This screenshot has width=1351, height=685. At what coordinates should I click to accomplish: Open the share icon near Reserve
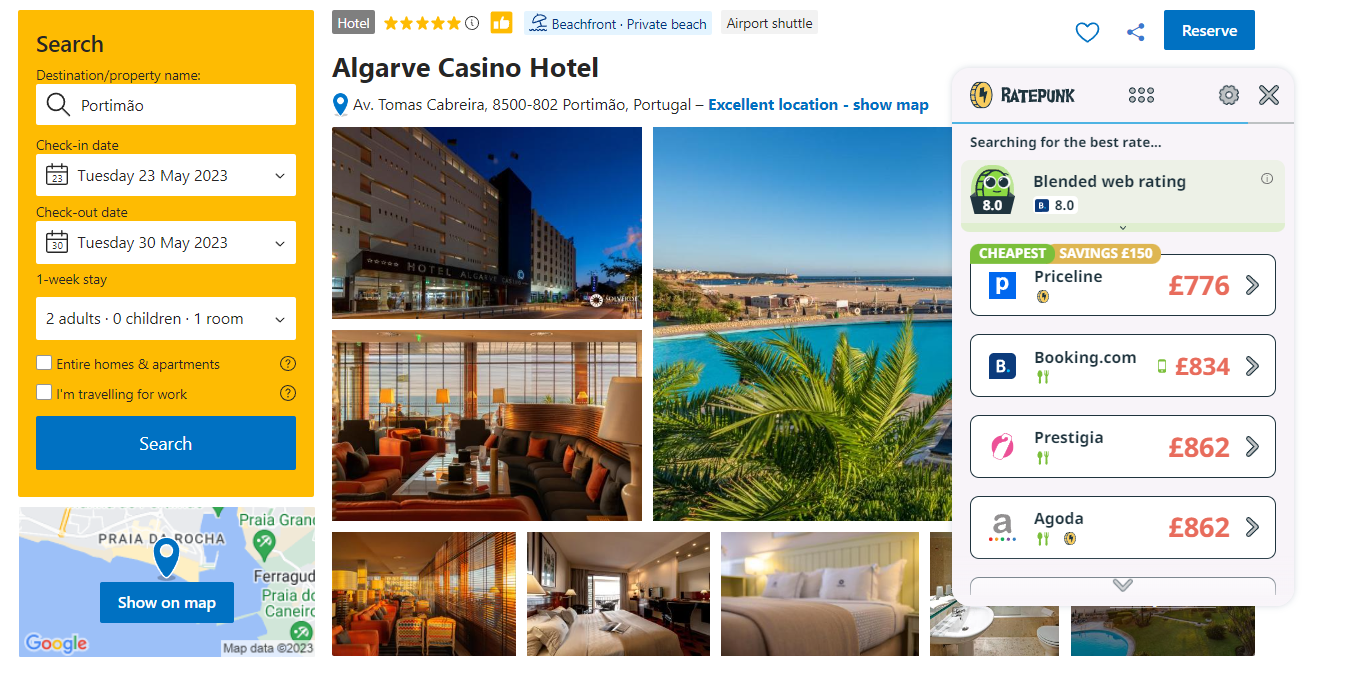1135,32
